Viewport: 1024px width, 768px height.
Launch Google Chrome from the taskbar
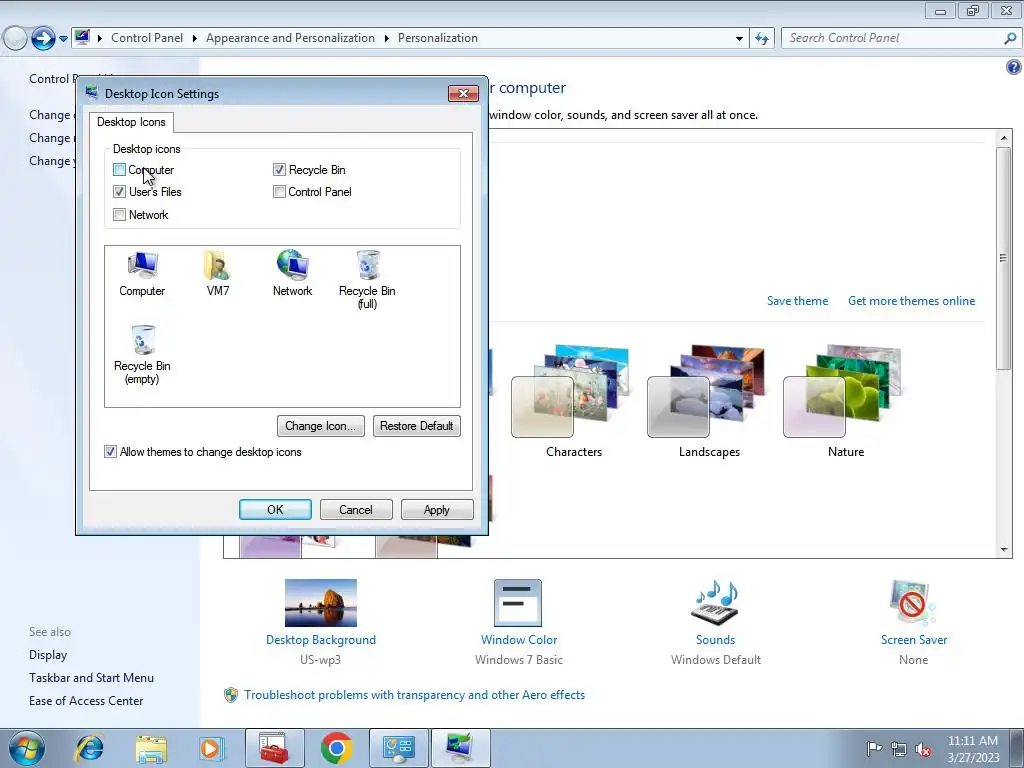click(336, 748)
